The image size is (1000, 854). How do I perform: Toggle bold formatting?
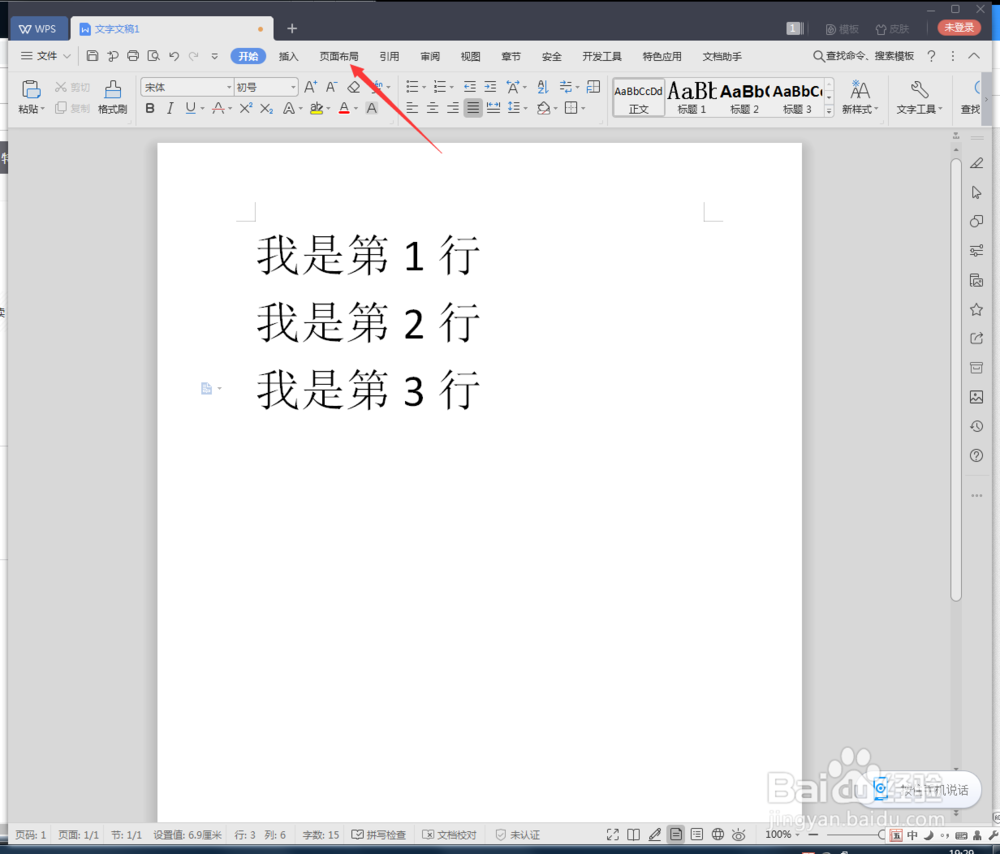click(x=150, y=108)
